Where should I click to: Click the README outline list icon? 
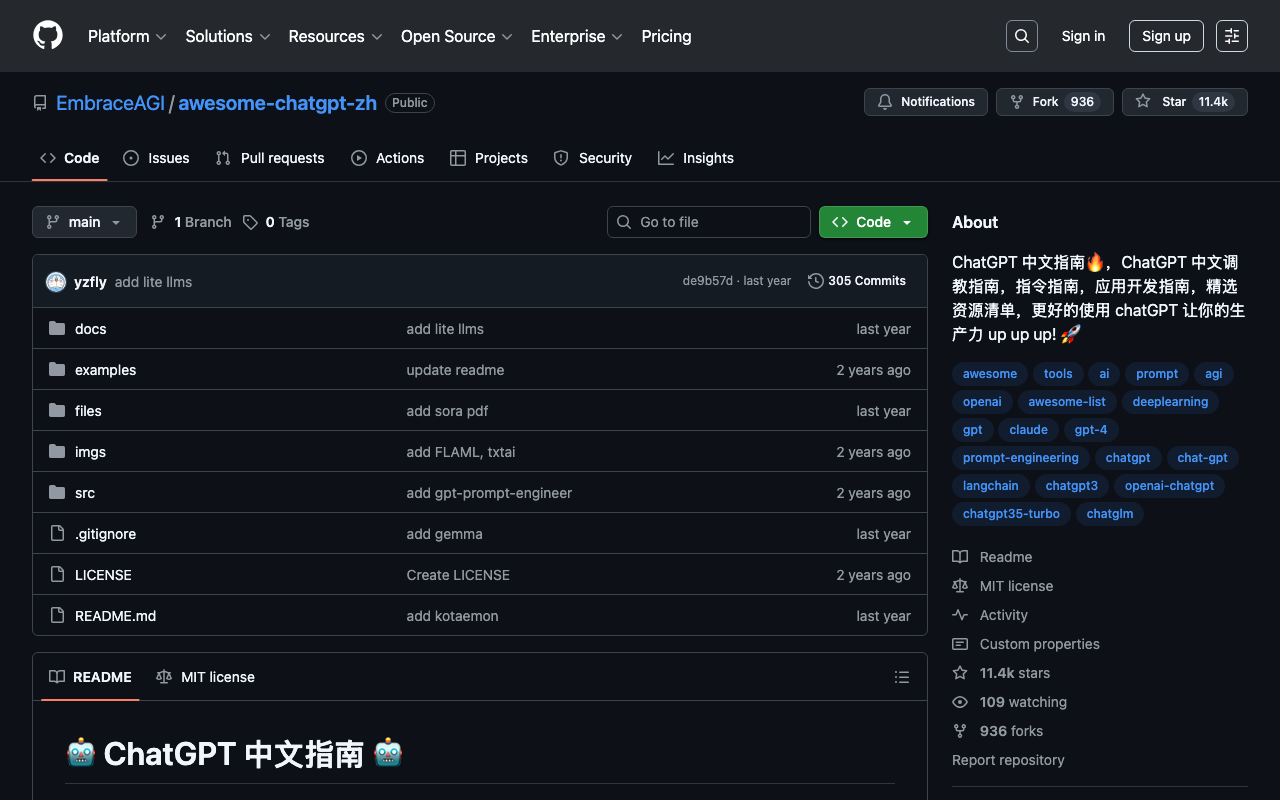tap(901, 677)
